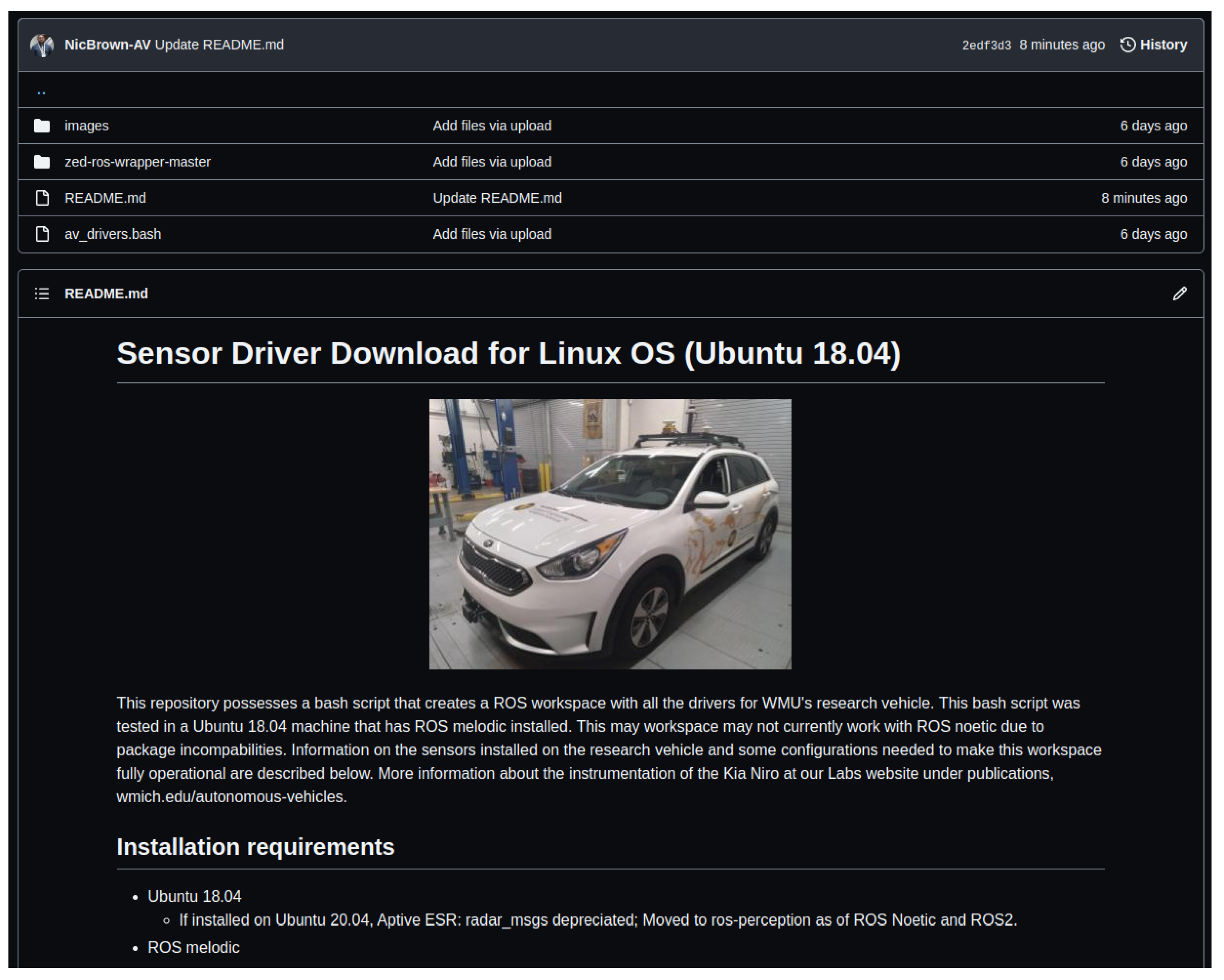
Task: Open commit hash 2edf3d3
Action: (x=986, y=46)
